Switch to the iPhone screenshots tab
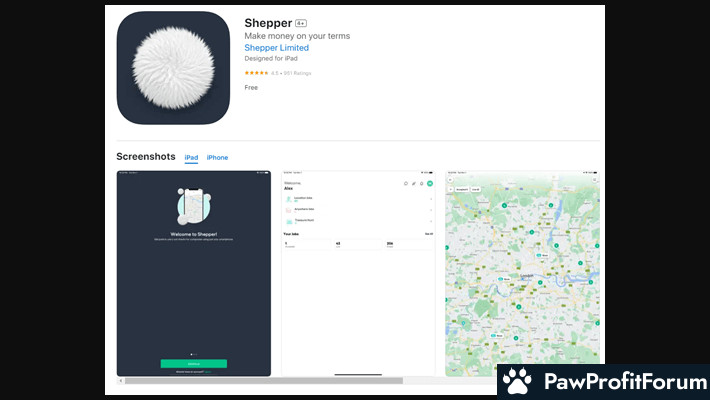710x400 pixels. (217, 158)
